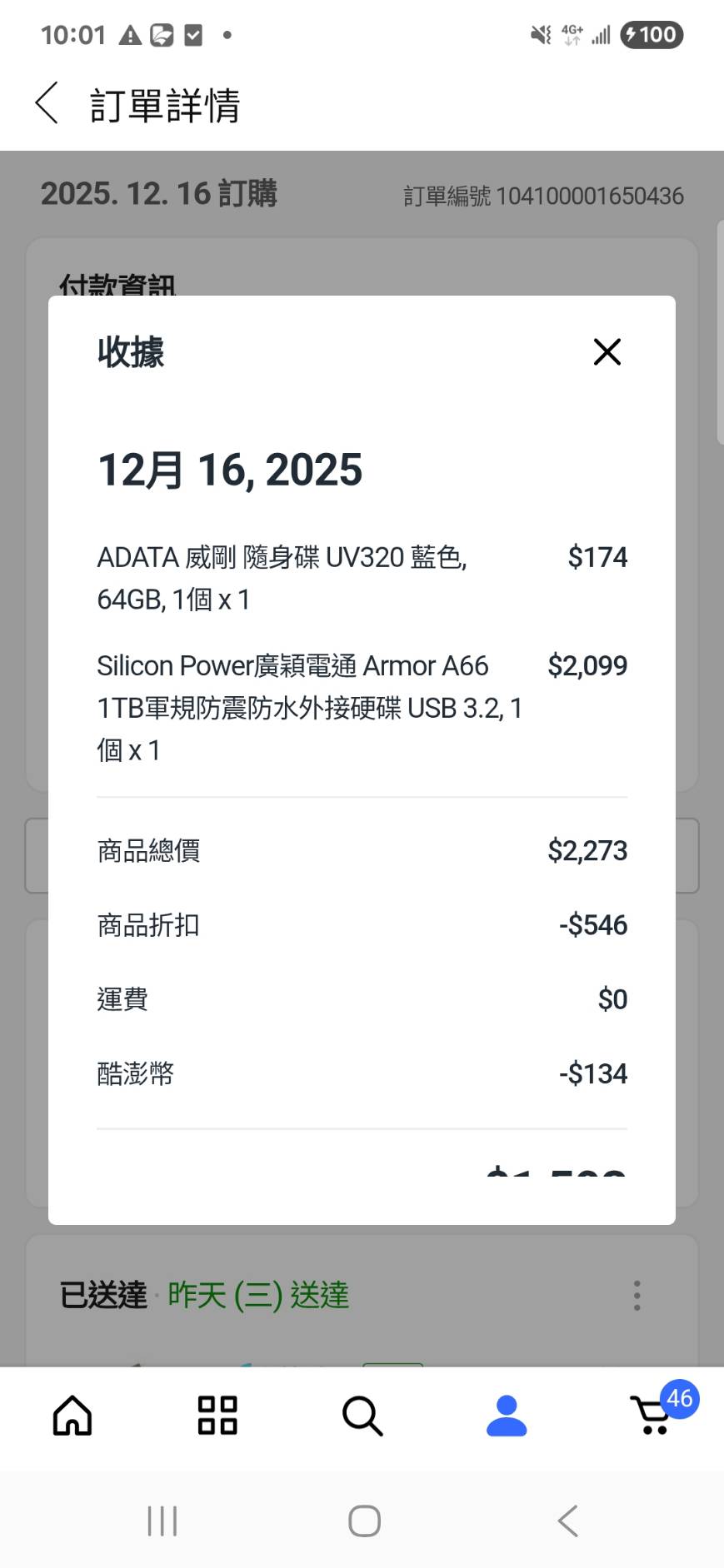Tap the search magnifier icon

tap(362, 1416)
